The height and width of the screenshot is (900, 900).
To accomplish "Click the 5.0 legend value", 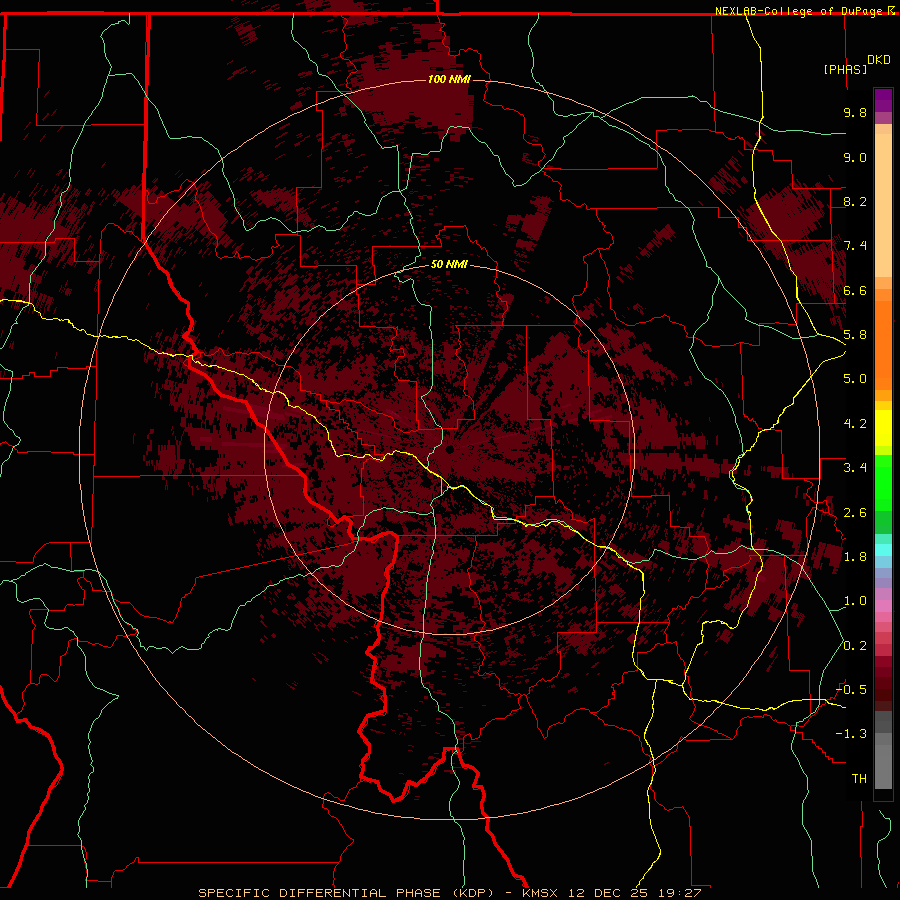I will (x=855, y=379).
